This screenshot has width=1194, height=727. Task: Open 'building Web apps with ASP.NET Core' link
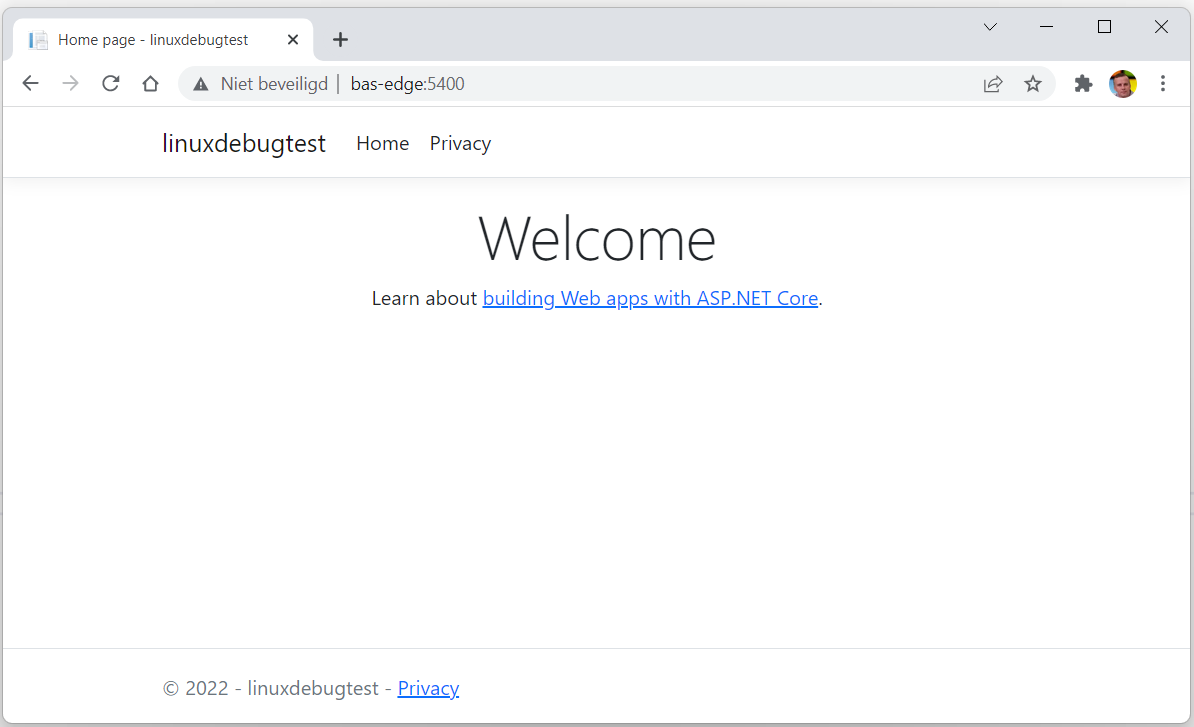[x=650, y=298]
